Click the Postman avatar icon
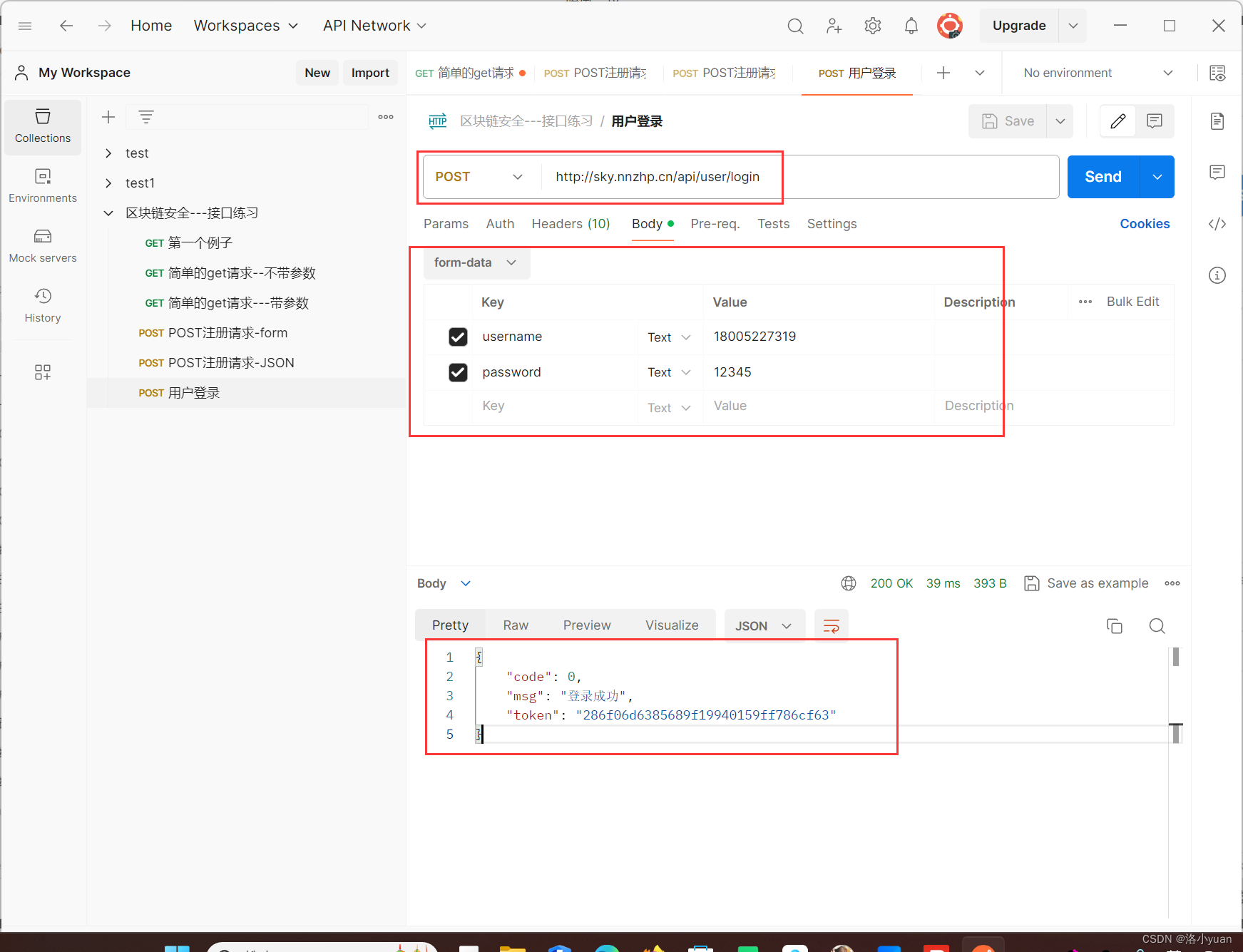Image resolution: width=1243 pixels, height=952 pixels. click(x=950, y=26)
